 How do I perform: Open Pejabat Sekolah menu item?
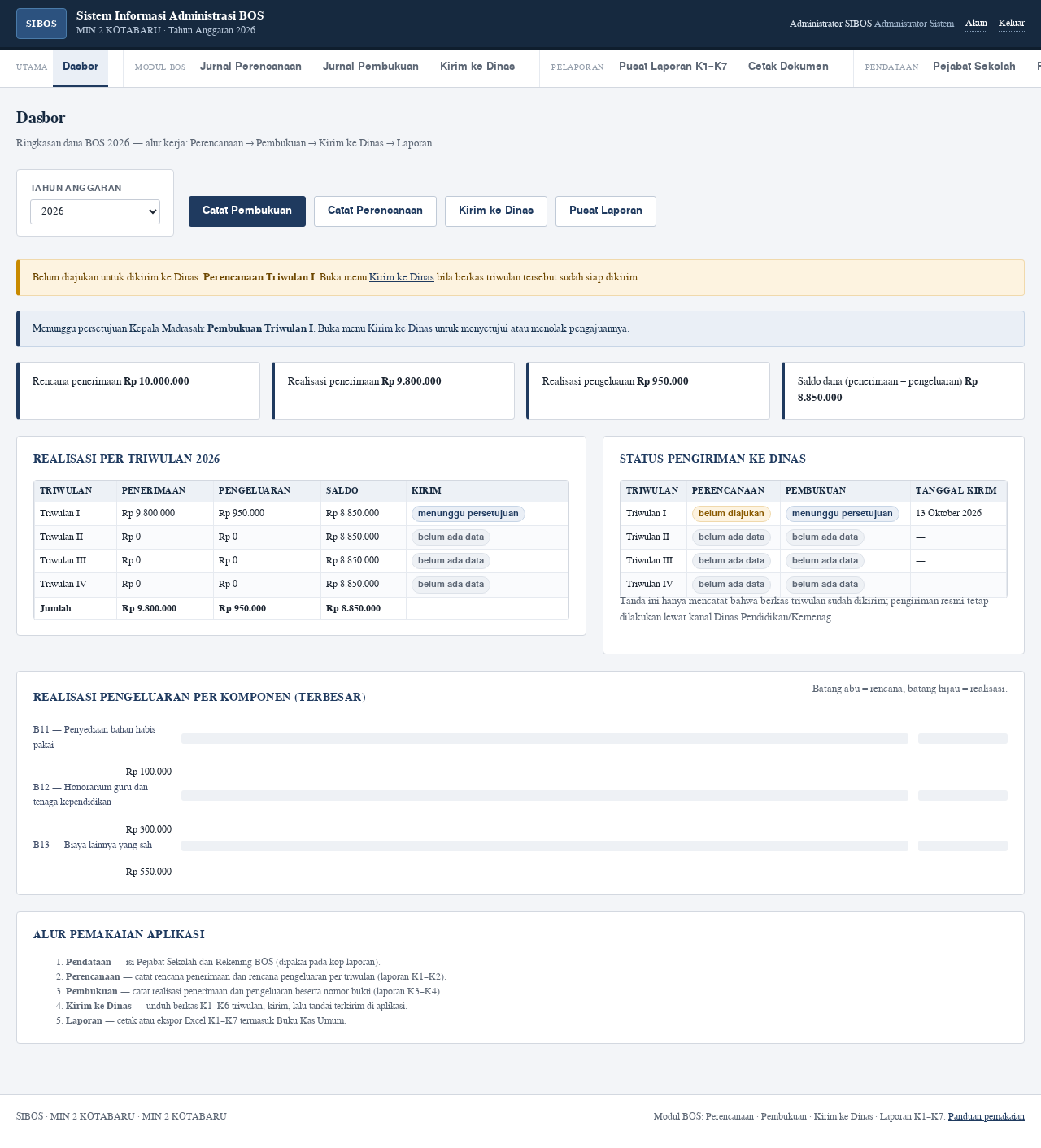(x=974, y=67)
